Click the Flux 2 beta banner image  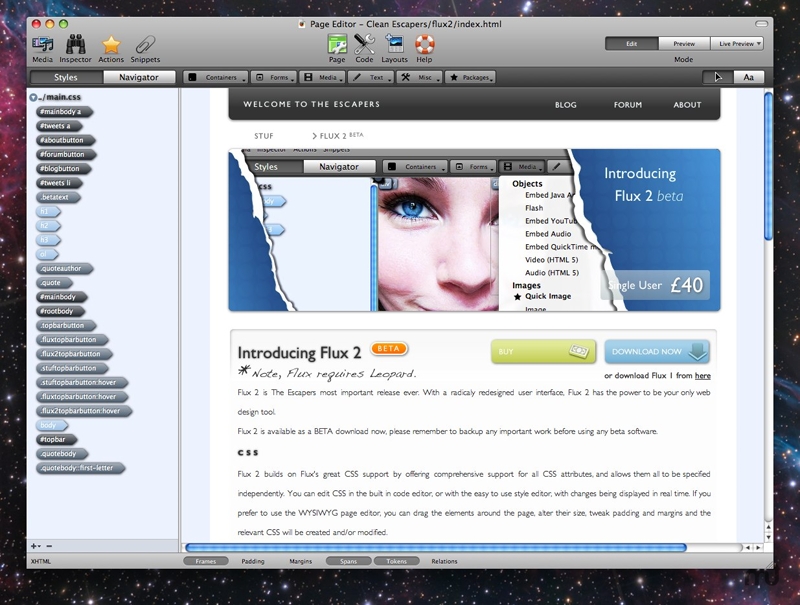(474, 230)
